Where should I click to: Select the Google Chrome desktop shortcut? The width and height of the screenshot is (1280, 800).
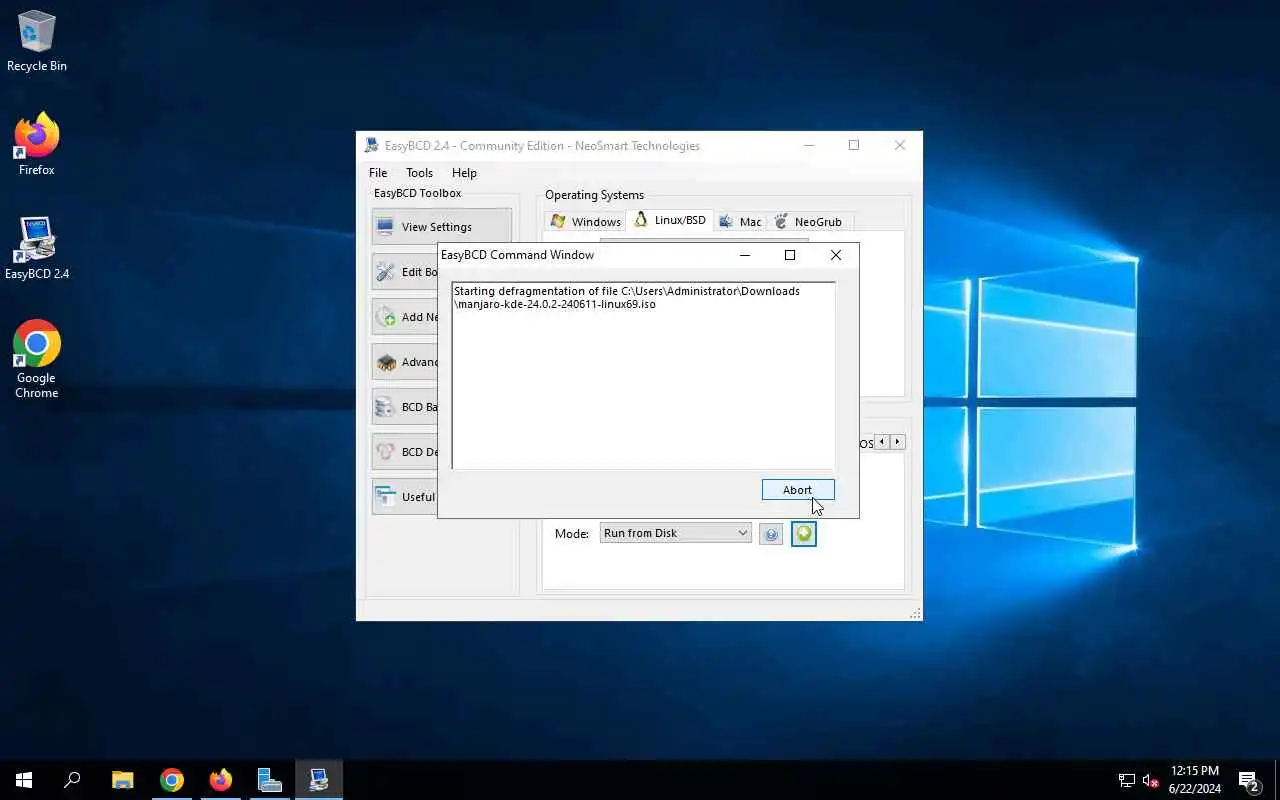(37, 360)
